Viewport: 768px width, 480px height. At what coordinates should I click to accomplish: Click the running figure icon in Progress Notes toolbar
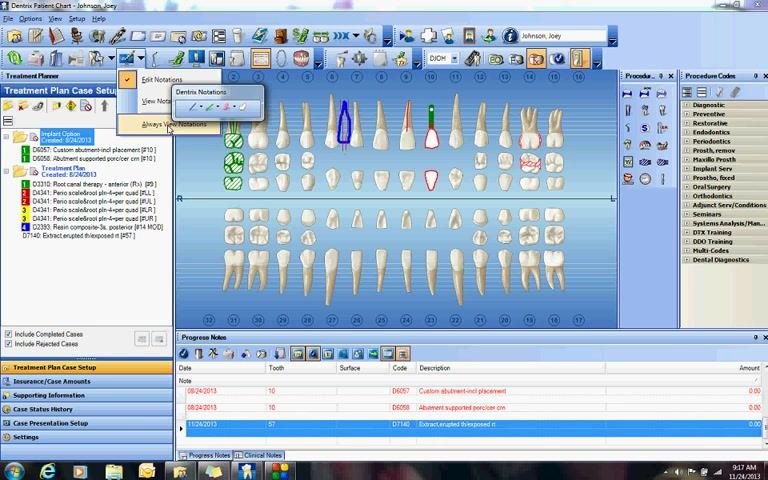pyautogui.click(x=213, y=353)
